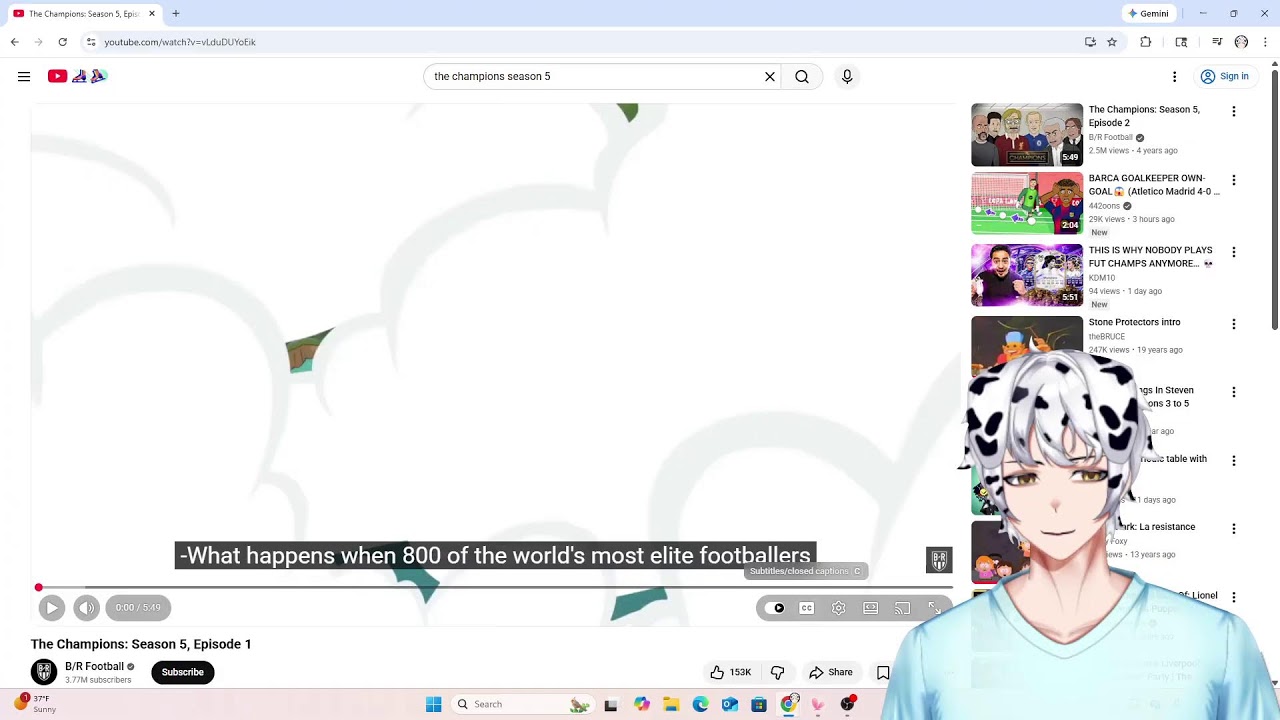Cast video with Play on TV icon
Image resolution: width=1280 pixels, height=720 pixels.
[x=902, y=608]
